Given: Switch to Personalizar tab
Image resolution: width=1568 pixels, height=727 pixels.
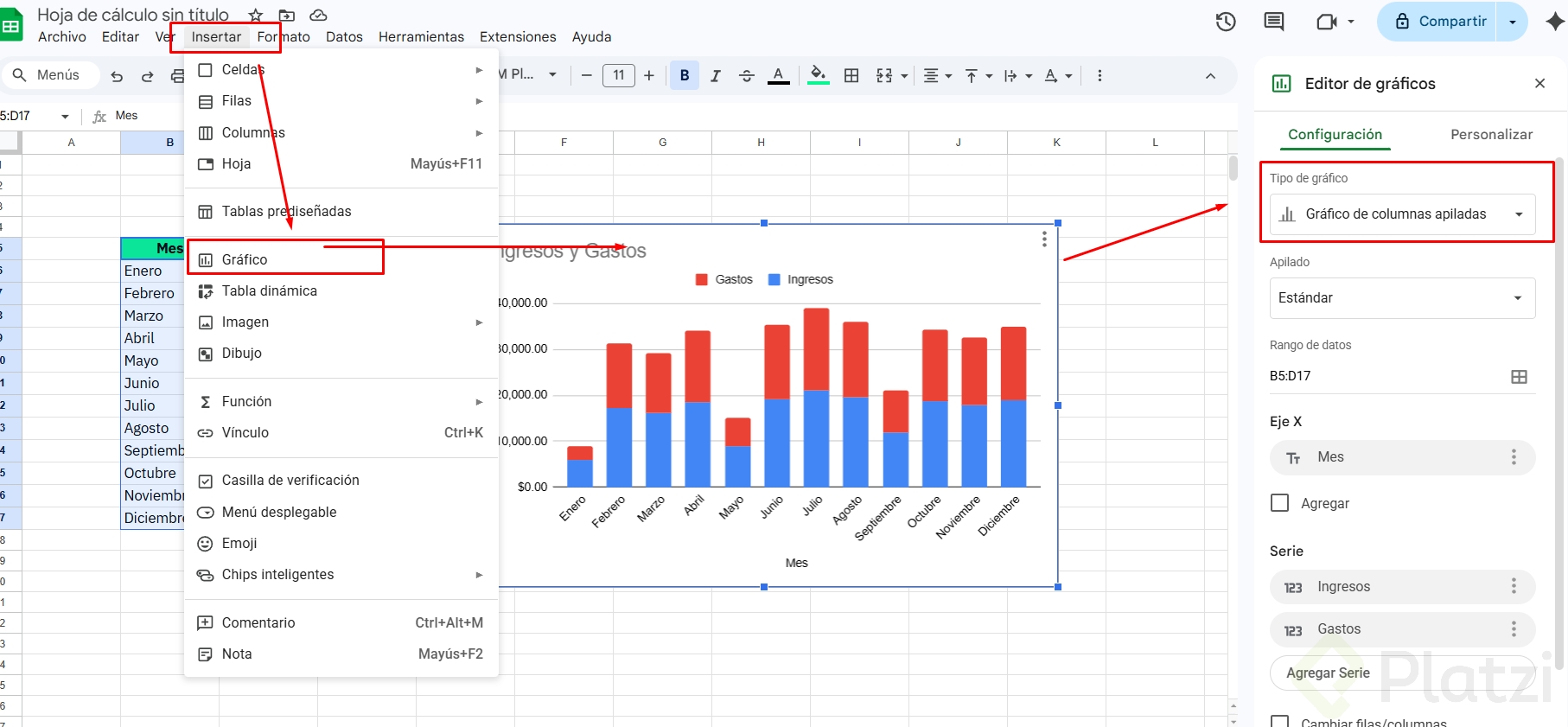Looking at the screenshot, I should click(x=1491, y=135).
